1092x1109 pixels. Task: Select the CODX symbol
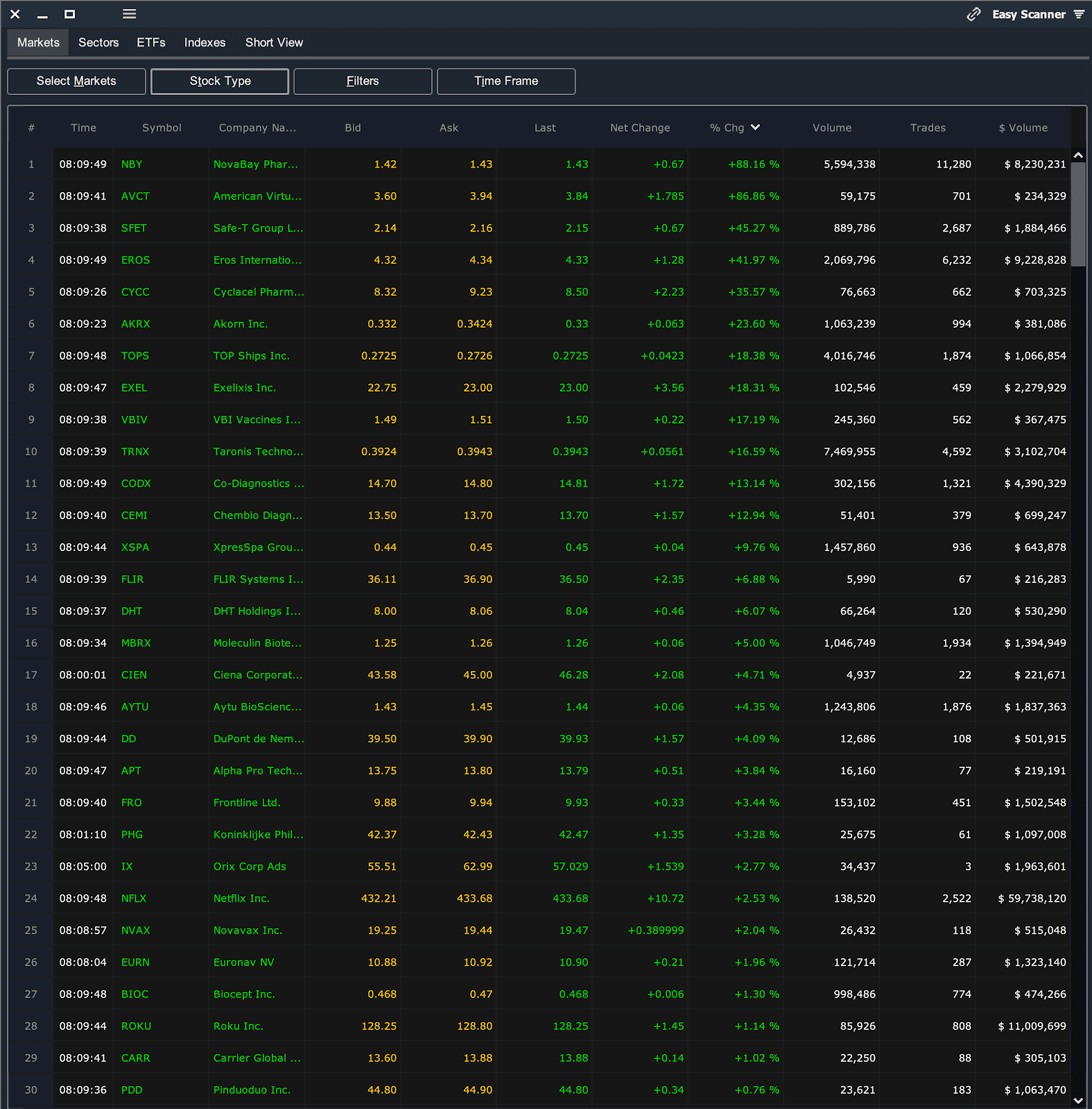pyautogui.click(x=136, y=483)
